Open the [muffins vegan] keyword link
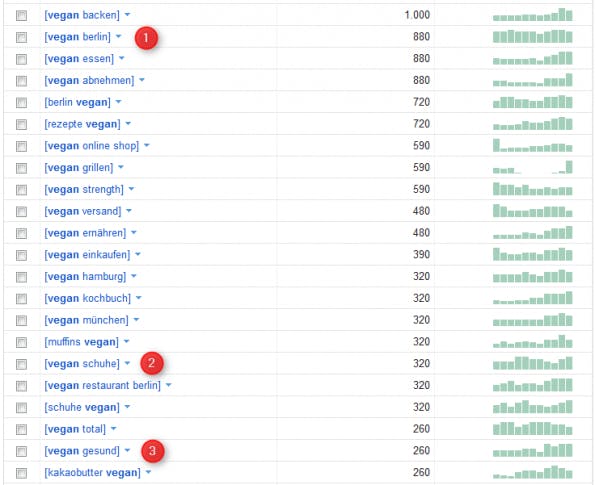This screenshot has height=485, width=595. 82,342
